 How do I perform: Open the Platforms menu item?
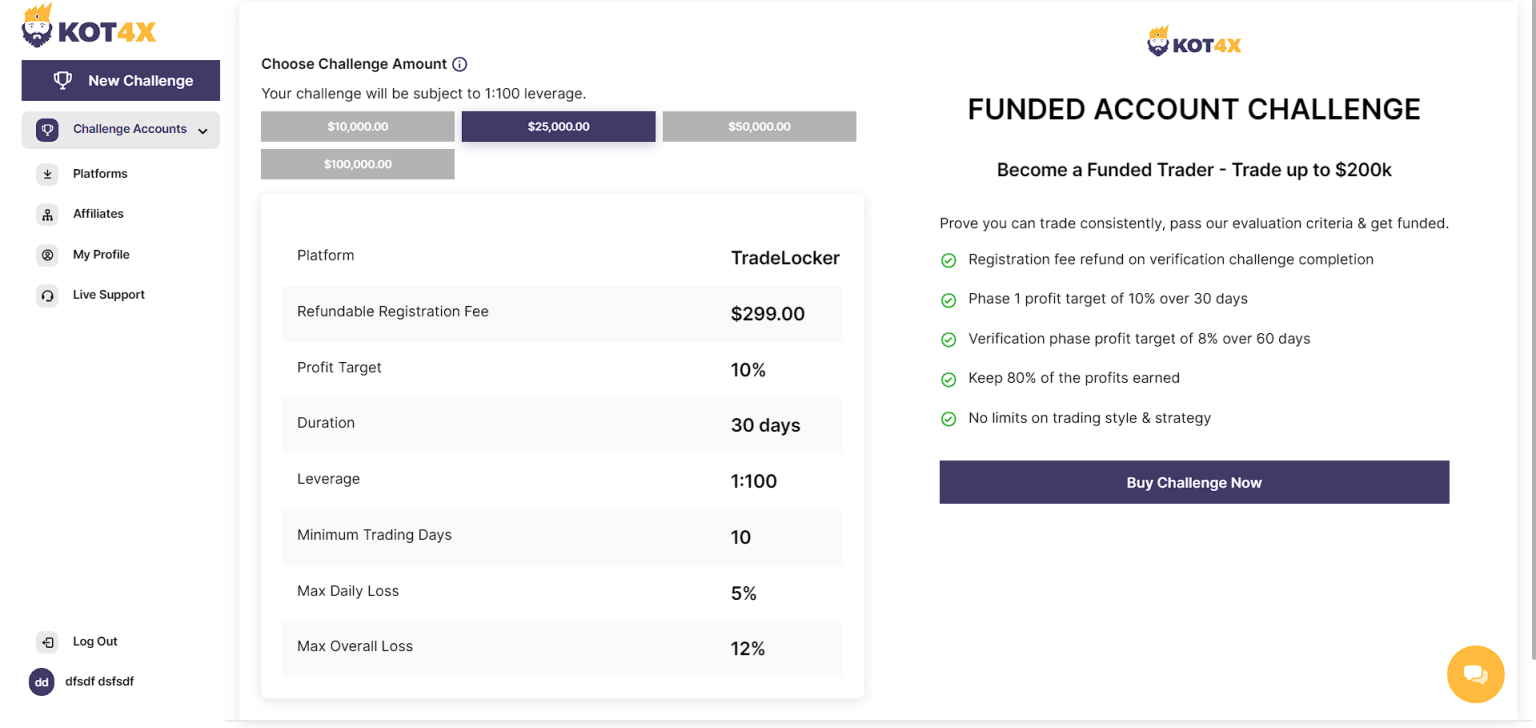(100, 174)
